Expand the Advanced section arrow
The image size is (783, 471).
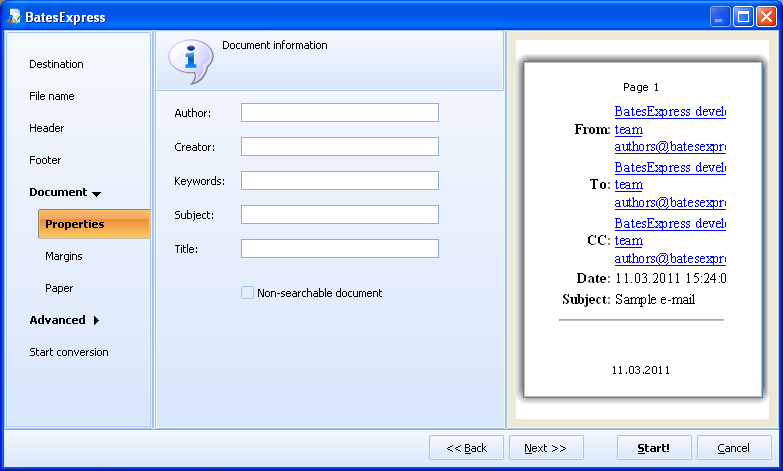(x=96, y=321)
